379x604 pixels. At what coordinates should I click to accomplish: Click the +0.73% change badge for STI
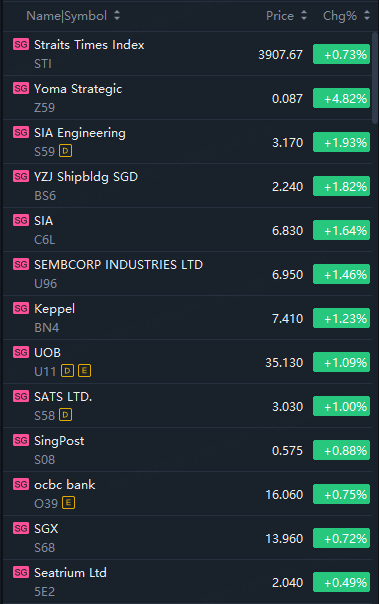point(342,54)
